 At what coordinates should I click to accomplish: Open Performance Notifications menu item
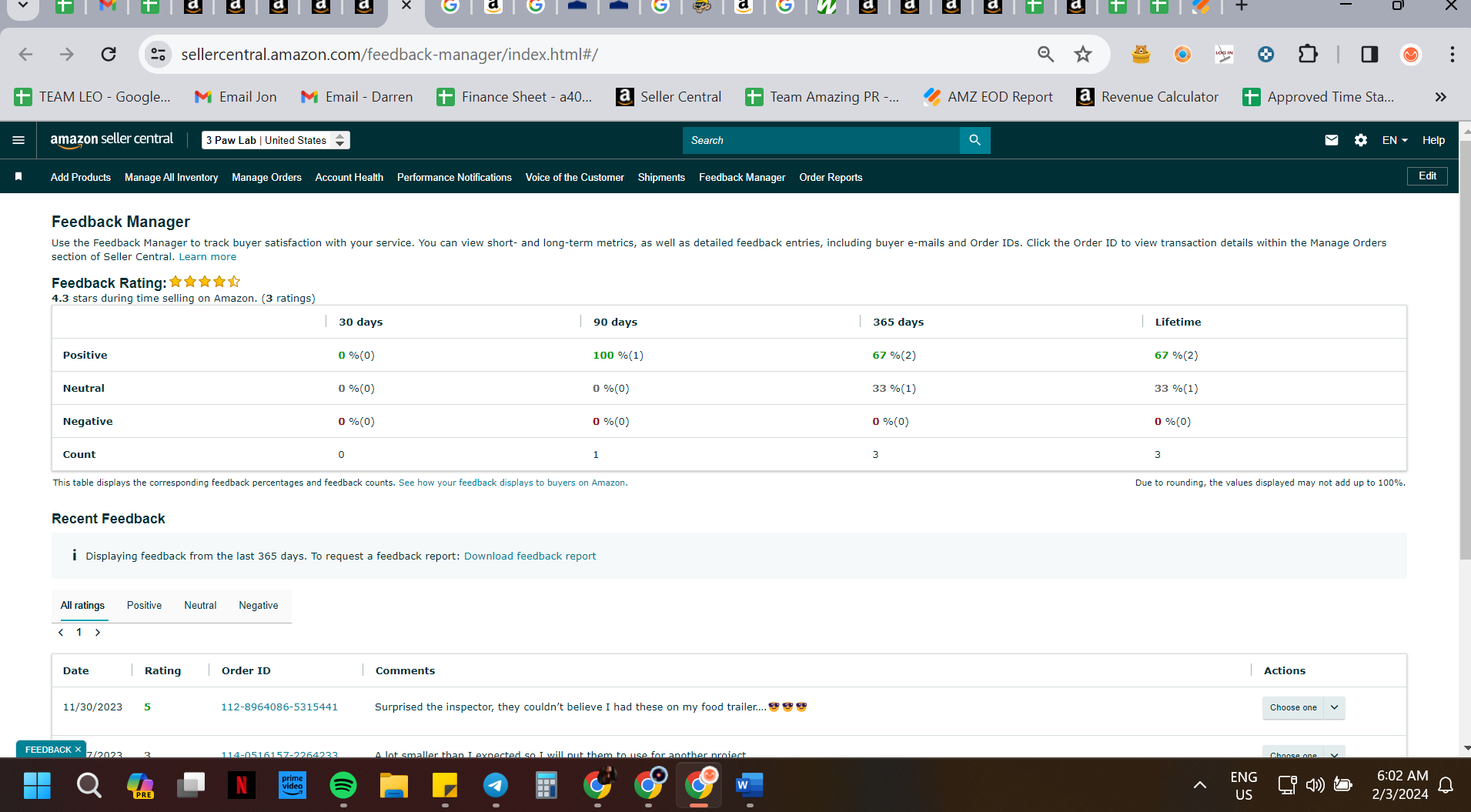(x=454, y=177)
